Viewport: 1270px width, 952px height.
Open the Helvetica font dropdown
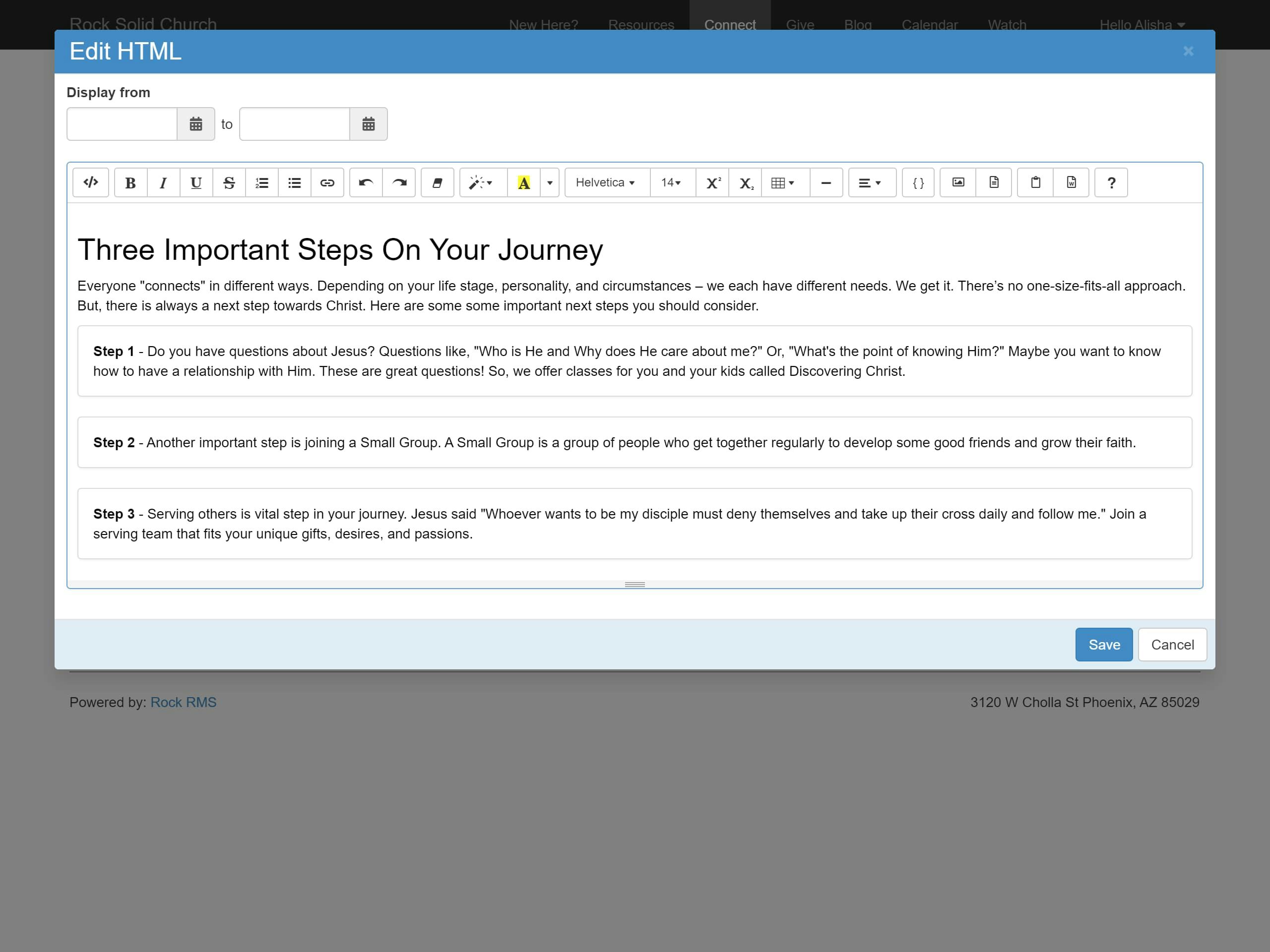tap(605, 182)
